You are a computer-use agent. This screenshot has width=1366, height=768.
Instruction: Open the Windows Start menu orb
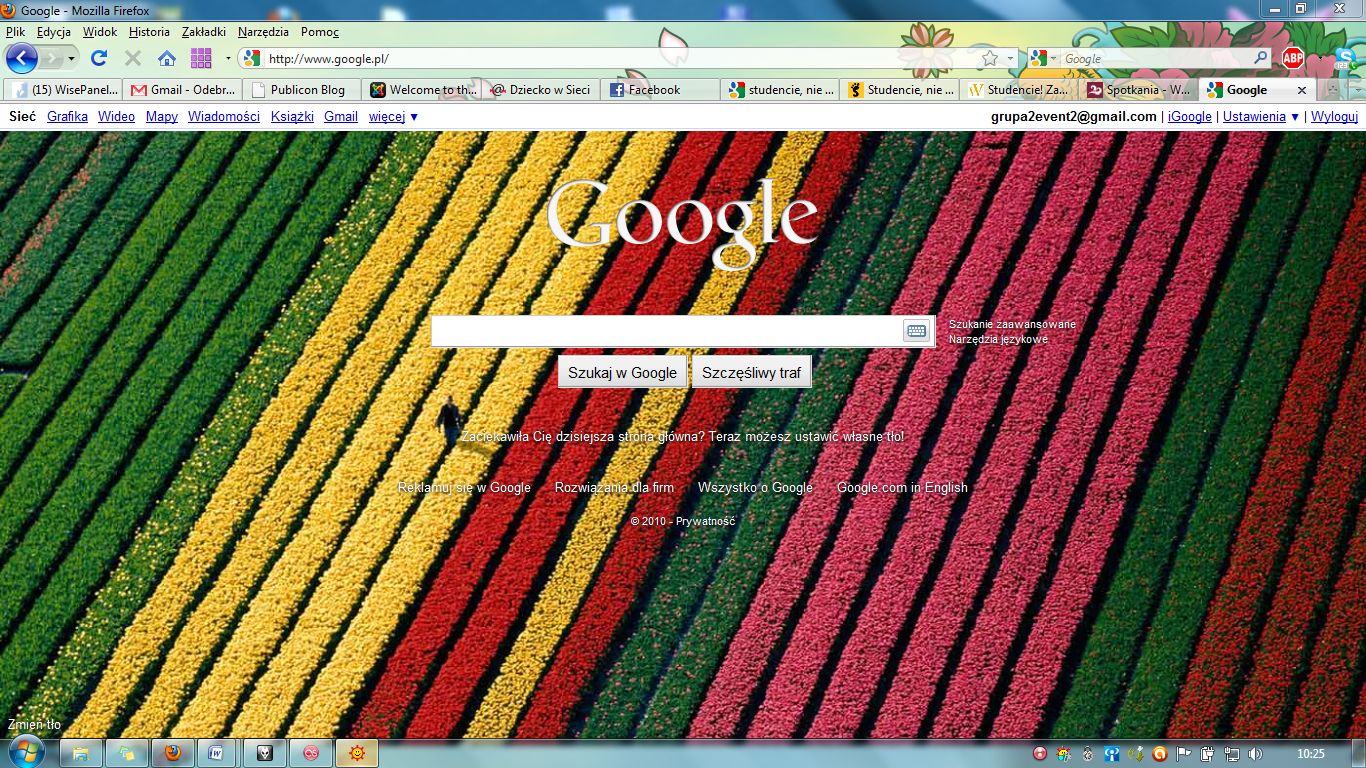coord(25,752)
